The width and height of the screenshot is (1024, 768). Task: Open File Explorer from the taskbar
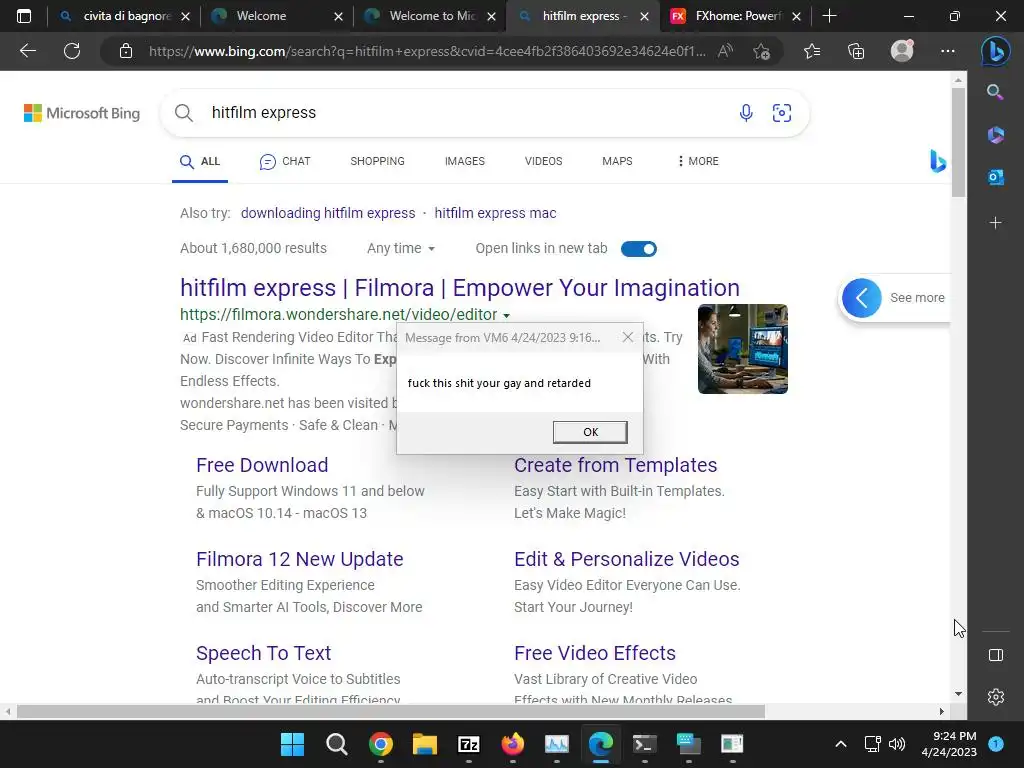click(424, 744)
